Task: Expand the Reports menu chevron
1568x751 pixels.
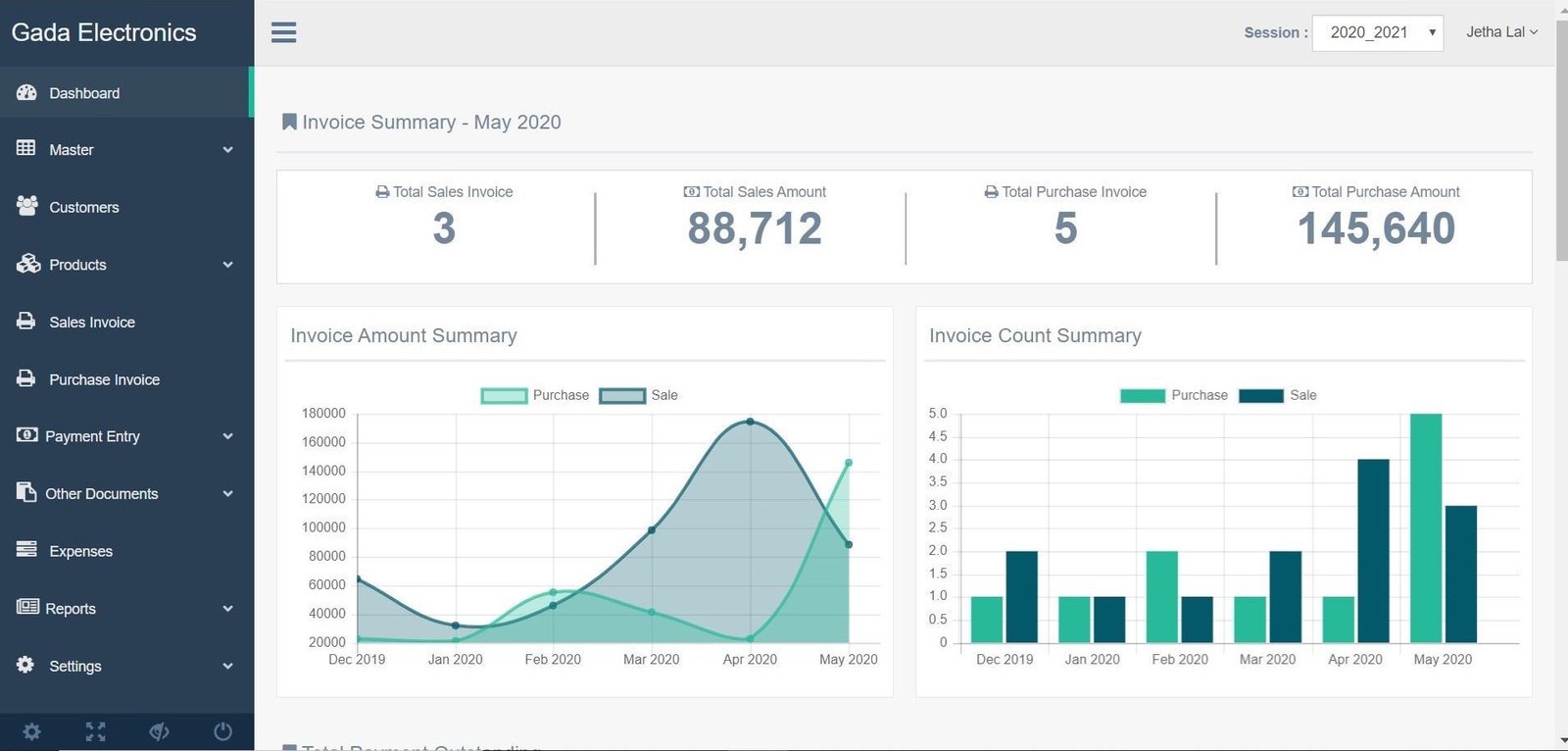Action: 227,609
